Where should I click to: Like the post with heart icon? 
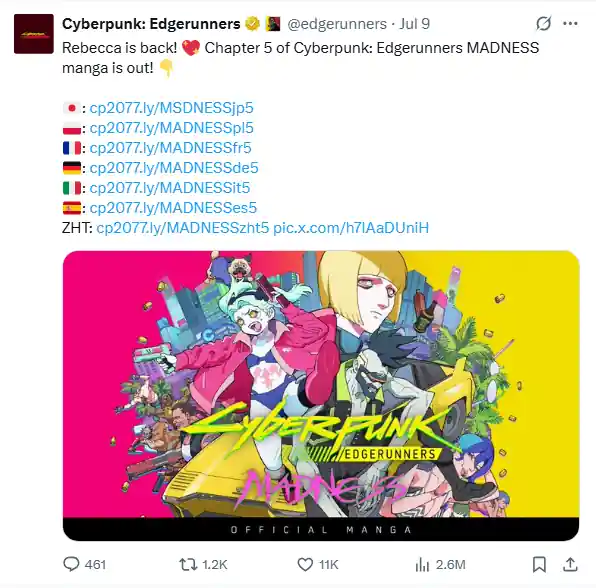tap(305, 564)
